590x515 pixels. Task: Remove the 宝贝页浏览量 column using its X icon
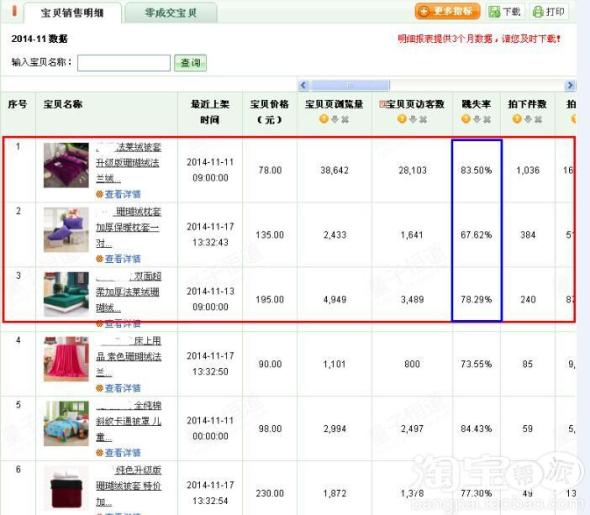coord(345,119)
